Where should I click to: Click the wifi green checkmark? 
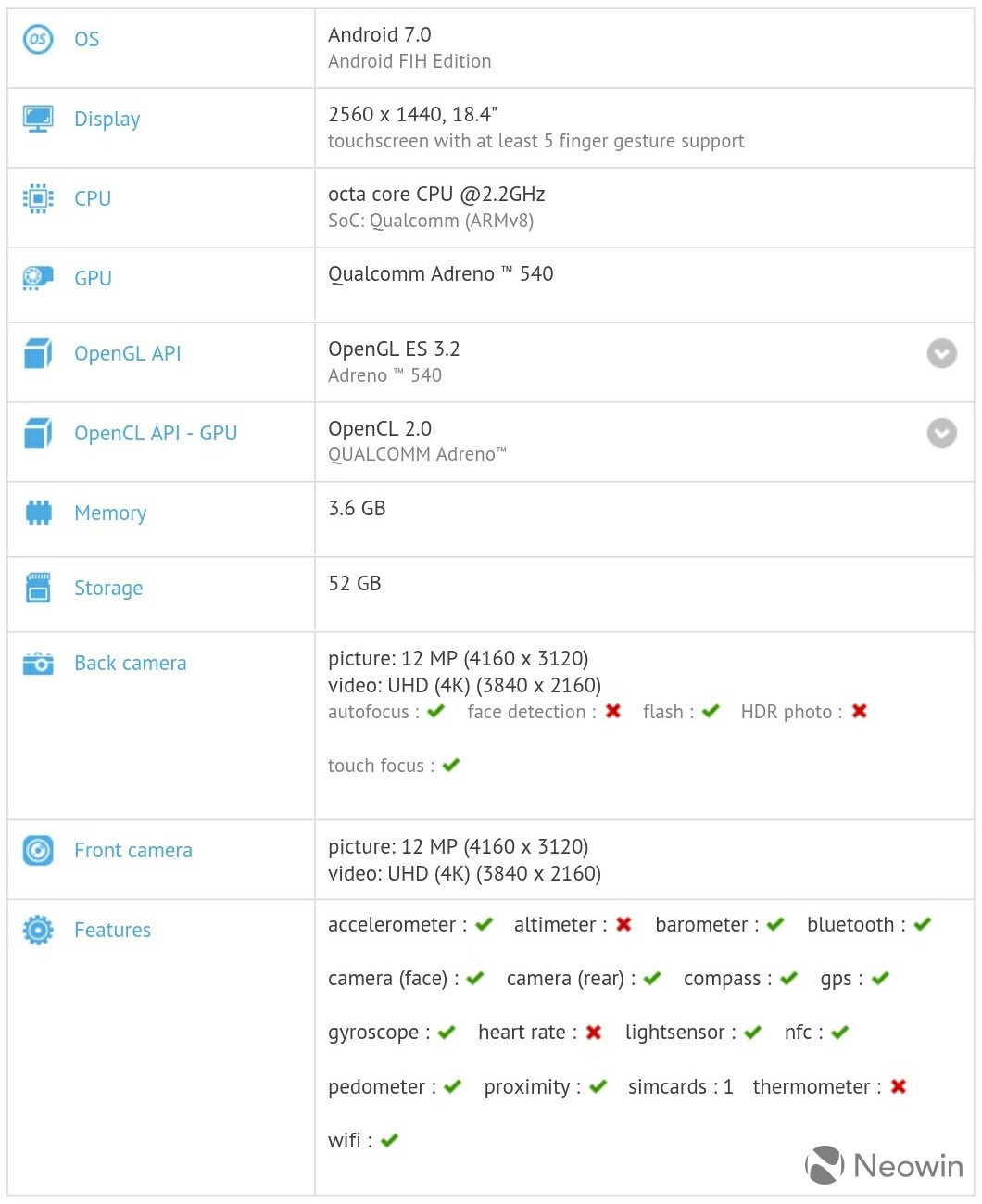coord(389,1140)
